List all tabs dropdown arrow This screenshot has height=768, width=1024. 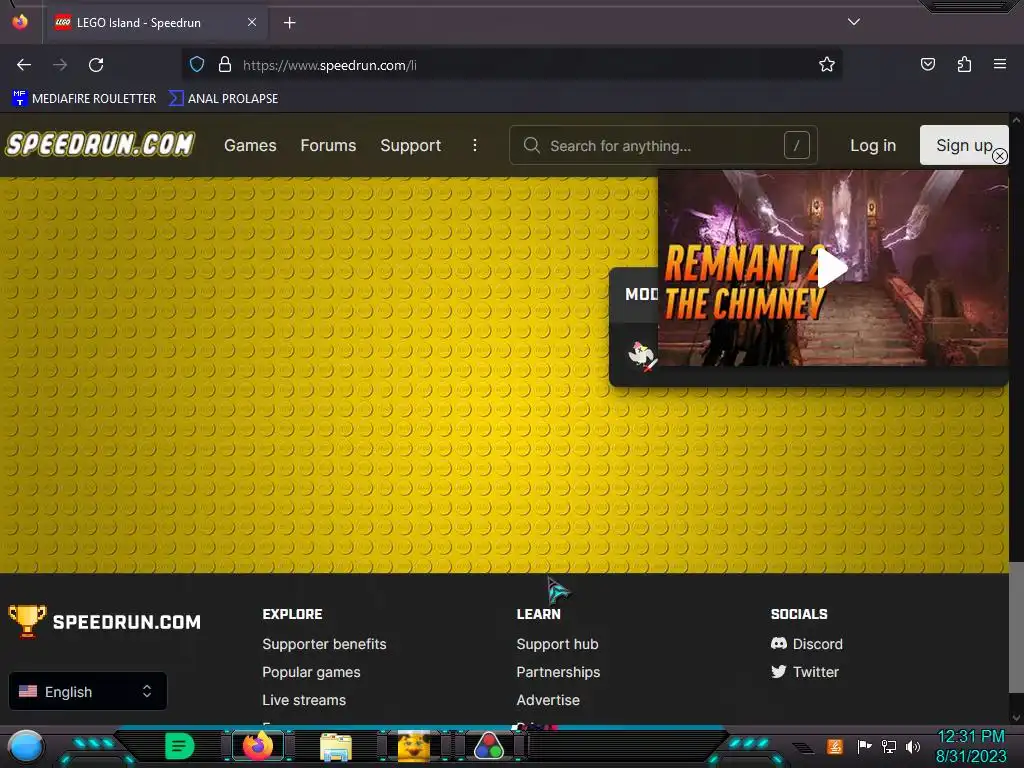tap(854, 22)
